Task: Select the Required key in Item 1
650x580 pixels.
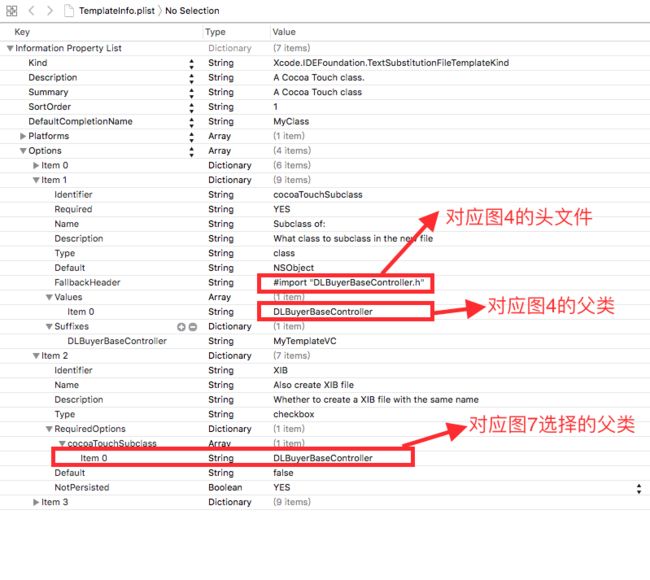Action: pos(73,209)
